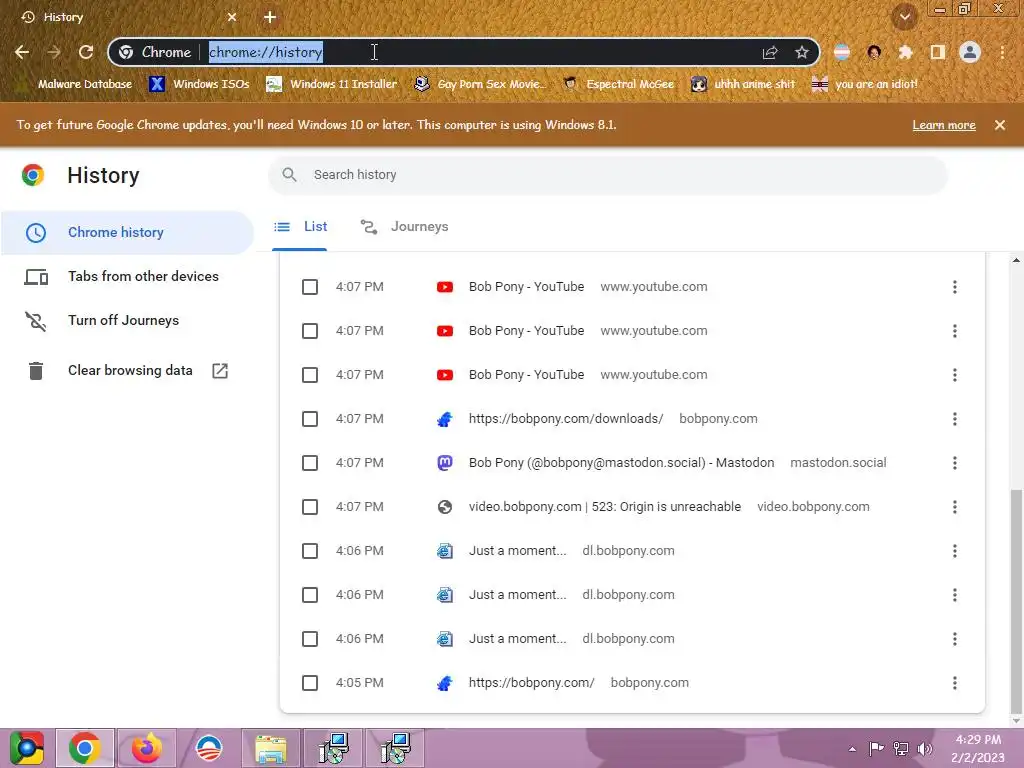1024x768 pixels.
Task: Click the Chrome taskbar icon
Action: pos(85,748)
